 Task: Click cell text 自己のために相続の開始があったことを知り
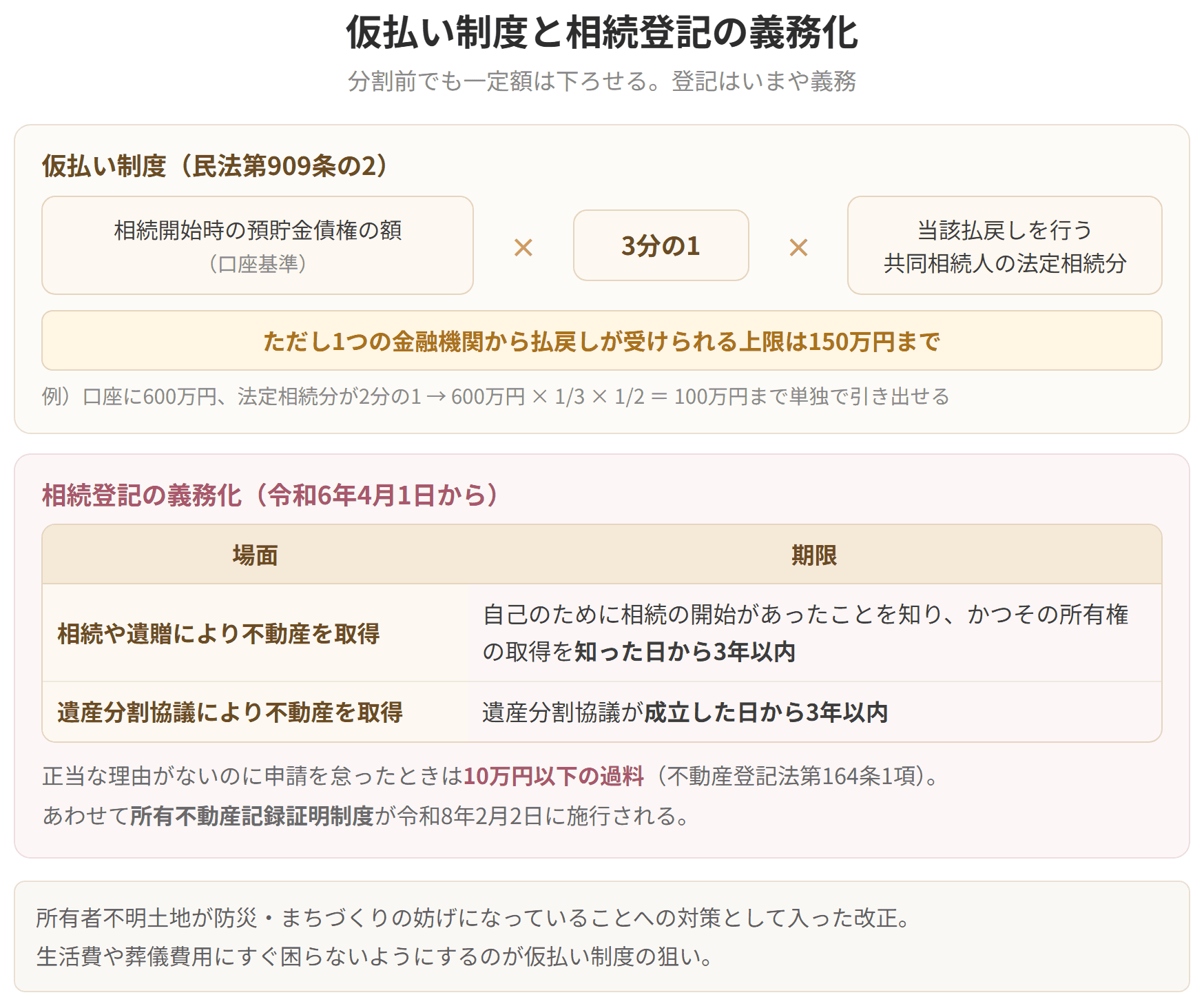(x=712, y=614)
